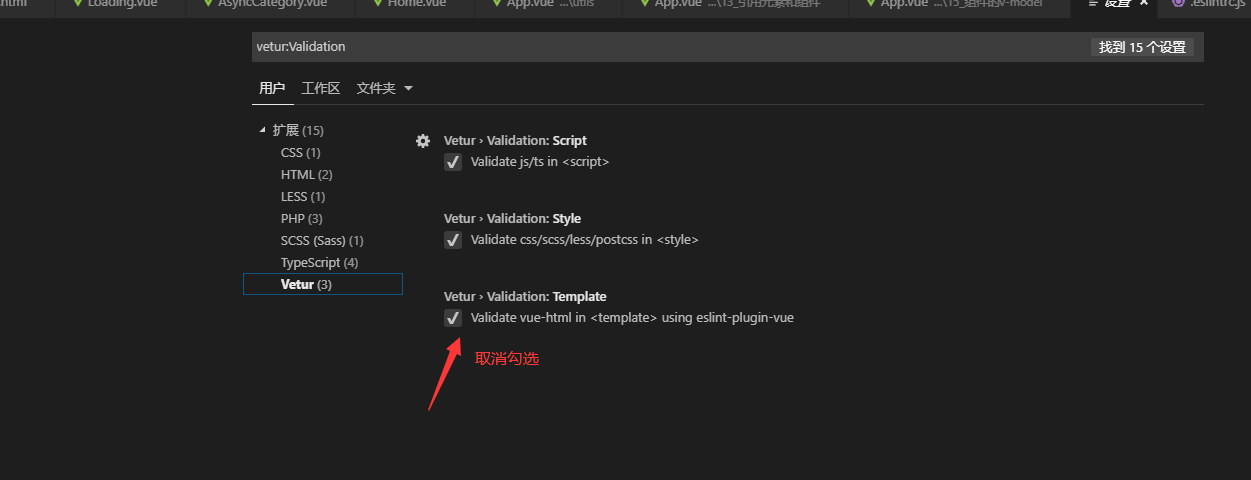Uncheck Validate vue-html in <template> checkbox

(x=453, y=318)
